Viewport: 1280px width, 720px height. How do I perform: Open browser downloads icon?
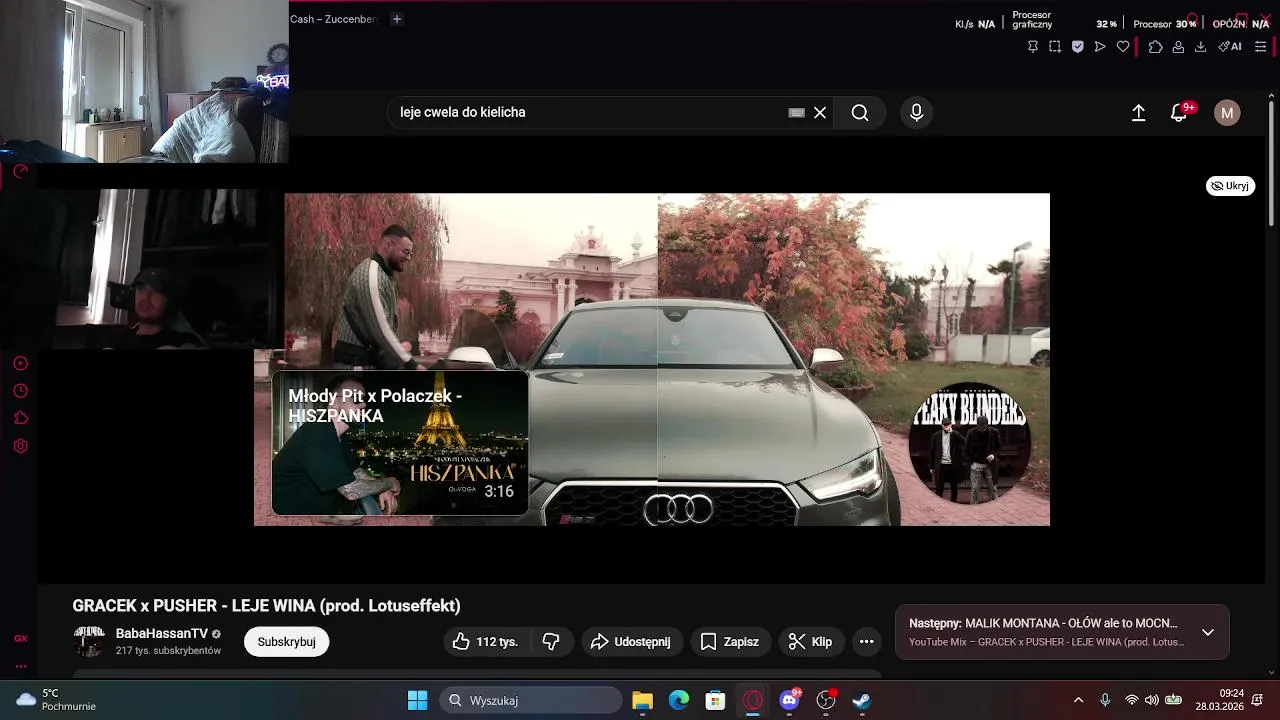coord(1201,47)
